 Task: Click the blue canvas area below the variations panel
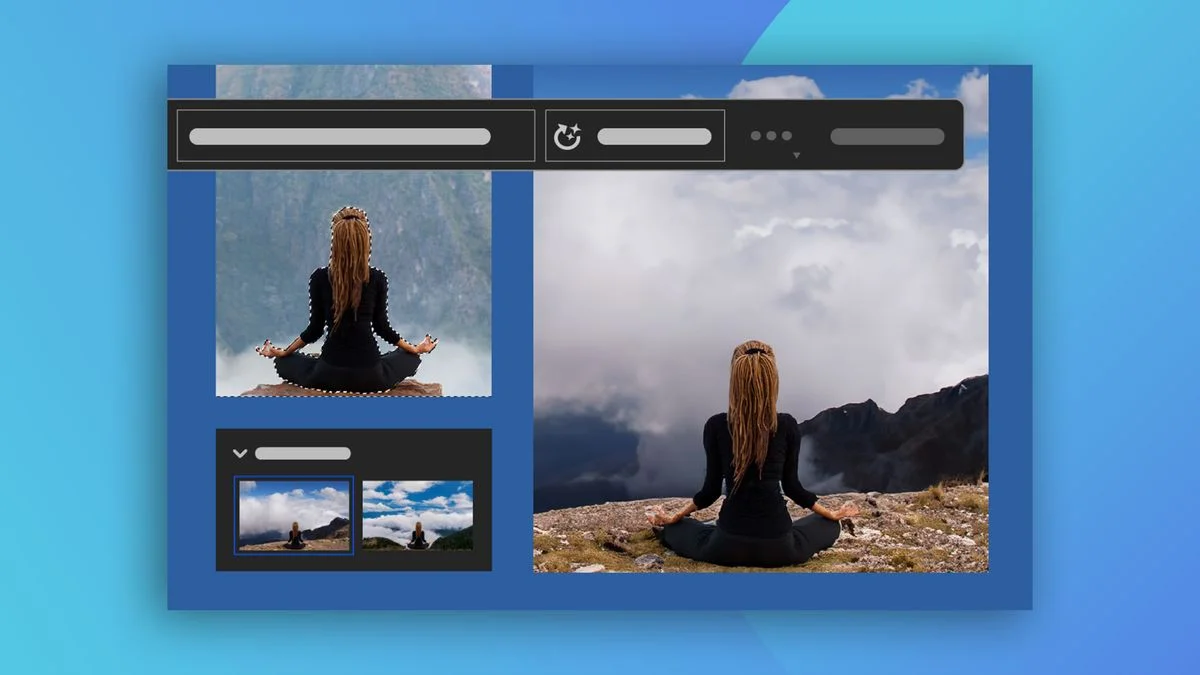point(350,590)
